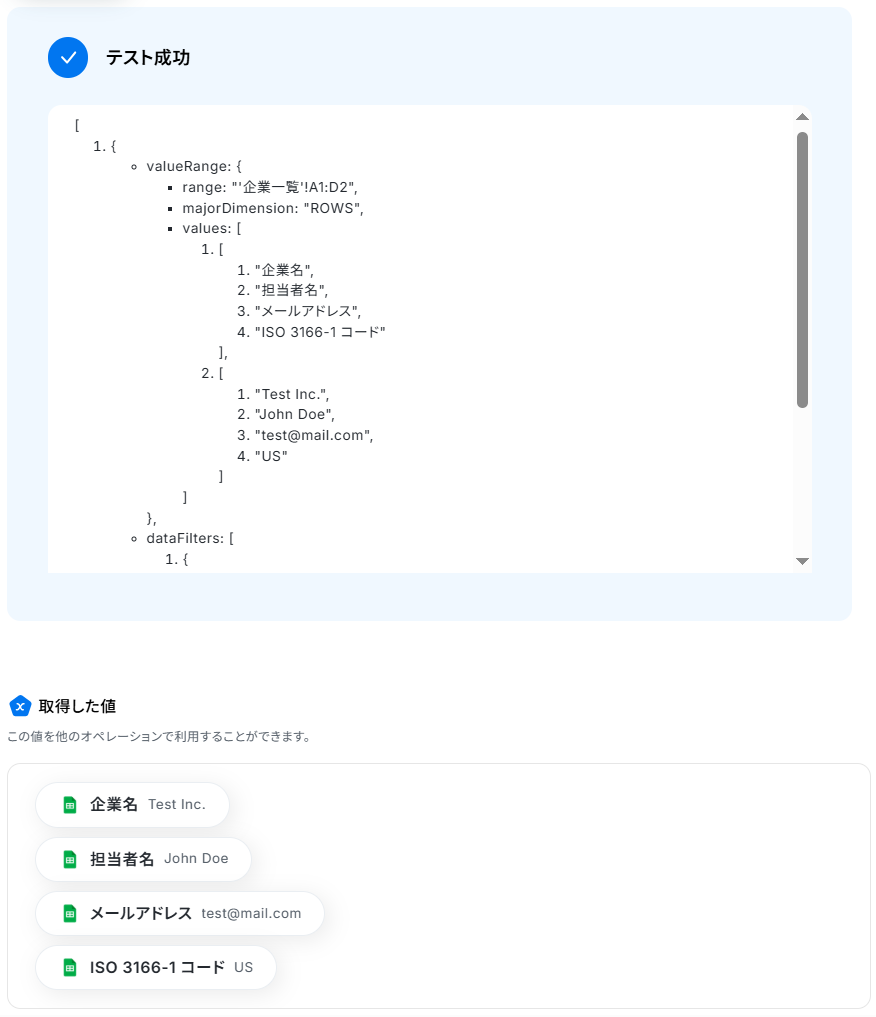Image resolution: width=876 pixels, height=1017 pixels.
Task: Click the range '企業一覧'!A1:D2 line
Action: click(x=270, y=187)
